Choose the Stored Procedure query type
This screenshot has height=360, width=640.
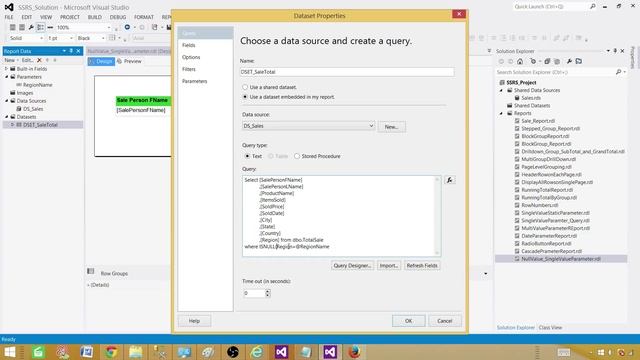pos(297,156)
